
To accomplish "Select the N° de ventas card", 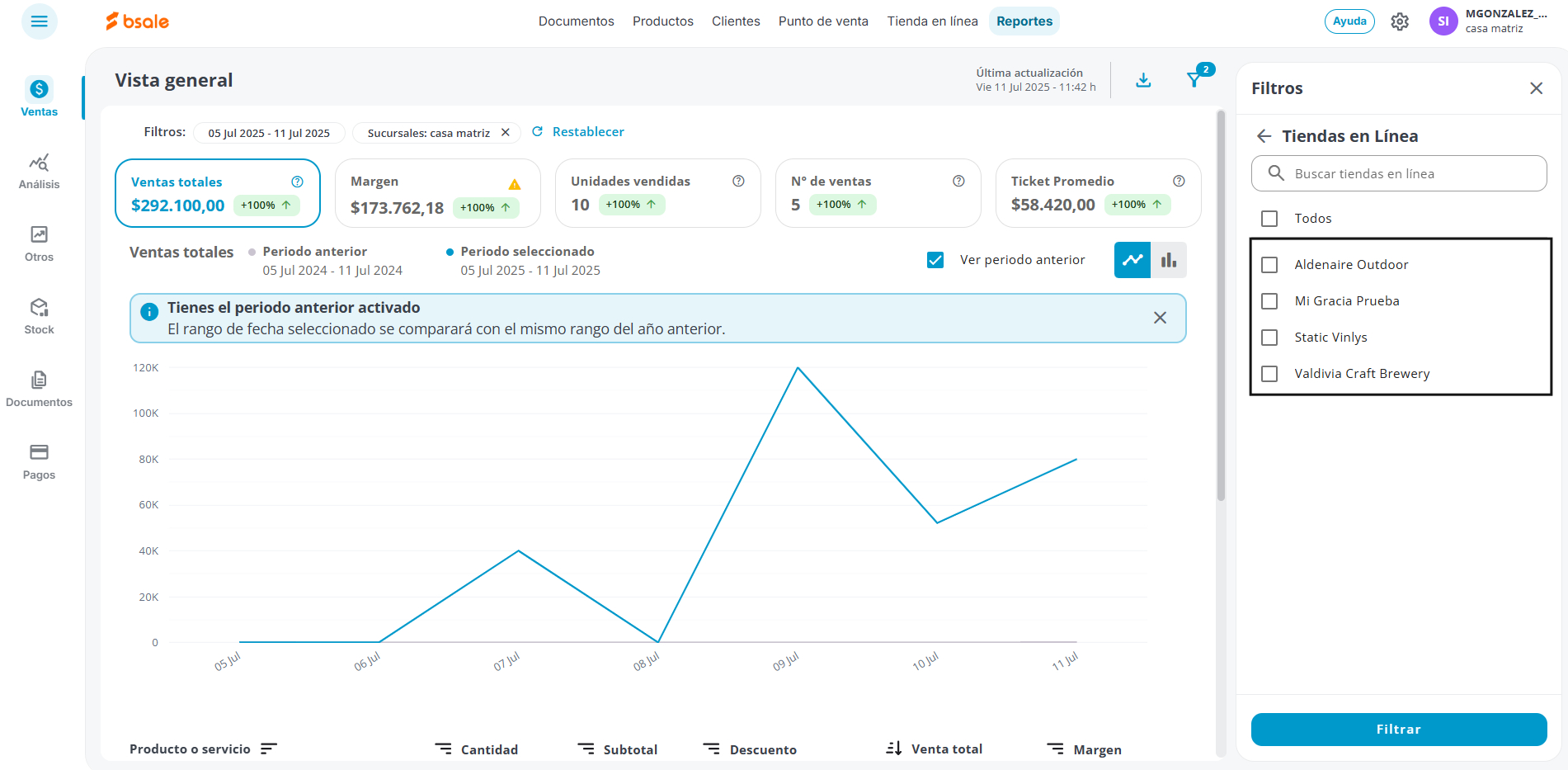I will pyautogui.click(x=878, y=193).
